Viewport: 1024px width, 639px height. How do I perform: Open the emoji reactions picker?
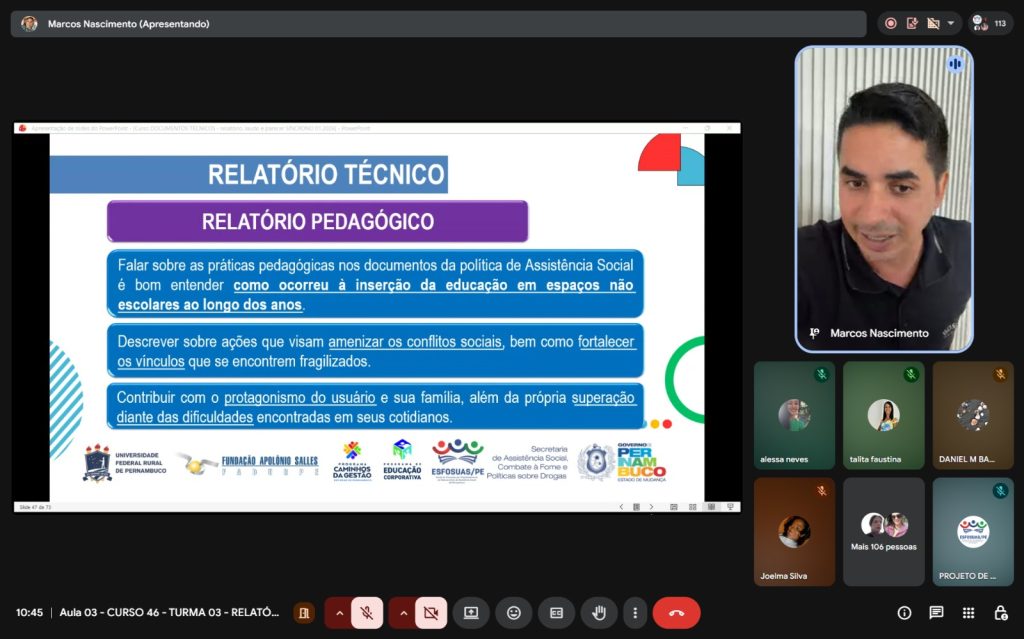pos(514,612)
